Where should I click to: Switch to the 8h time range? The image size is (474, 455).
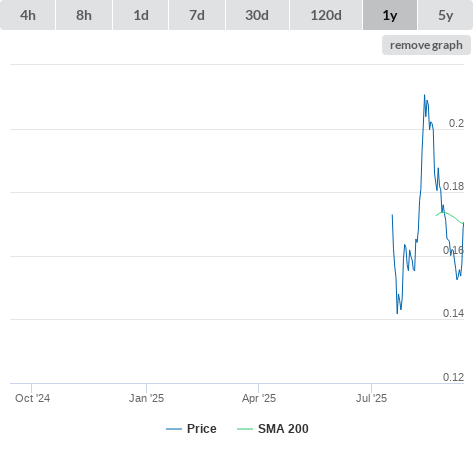pyautogui.click(x=84, y=15)
